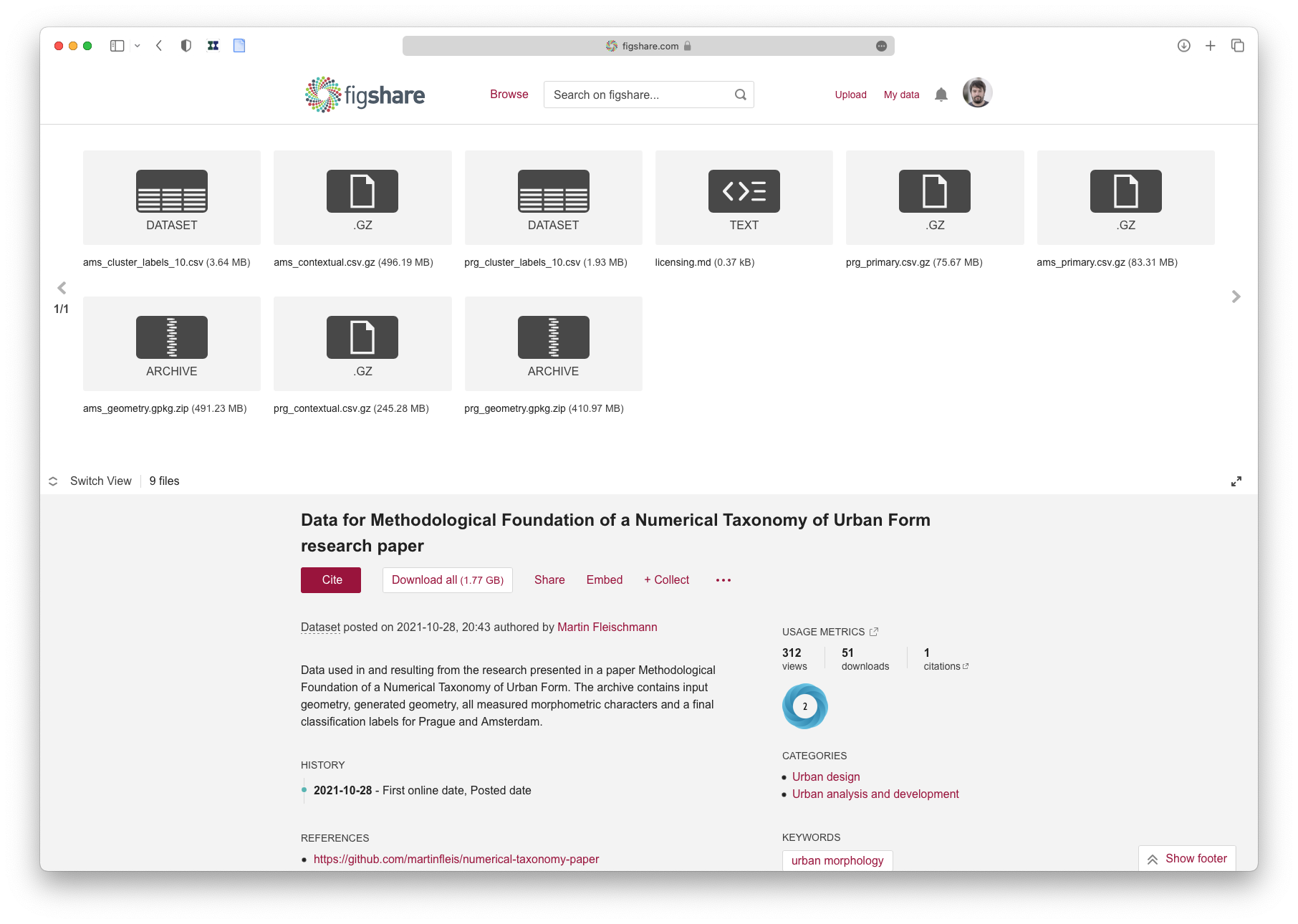Click the search magnifier icon
1298x924 pixels.
(740, 95)
